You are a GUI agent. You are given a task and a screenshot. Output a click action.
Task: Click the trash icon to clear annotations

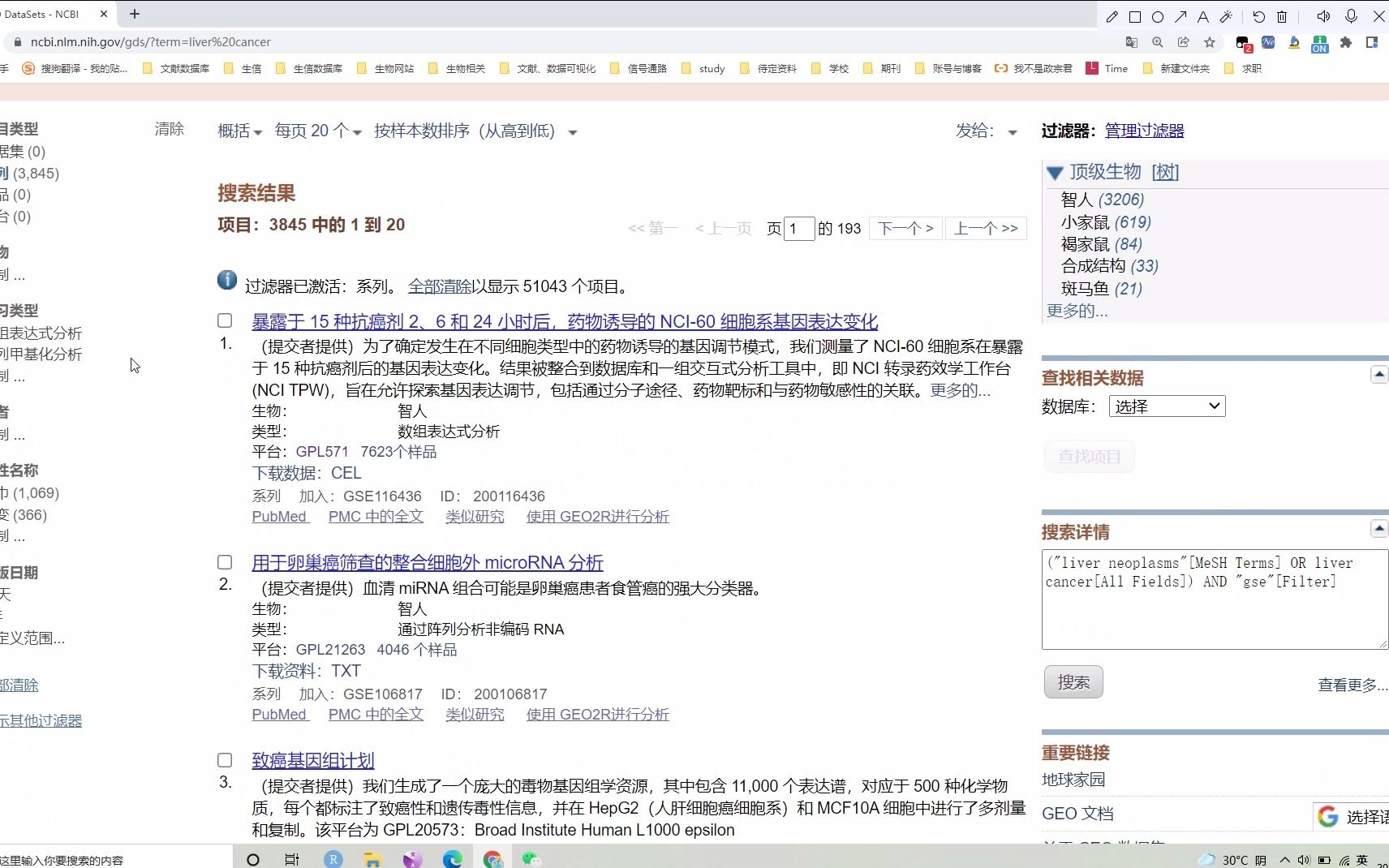pos(1282,16)
